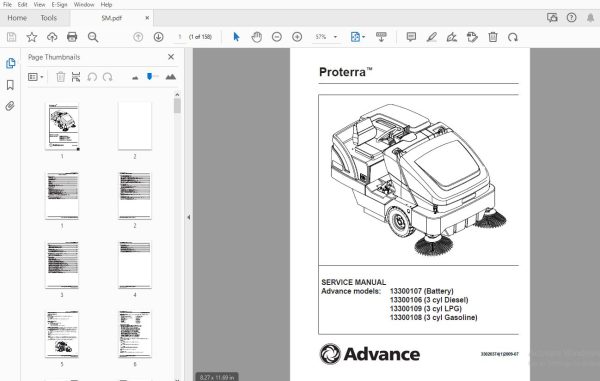Select thumbnail labeled 4
The height and width of the screenshot is (381, 600).
(135, 265)
